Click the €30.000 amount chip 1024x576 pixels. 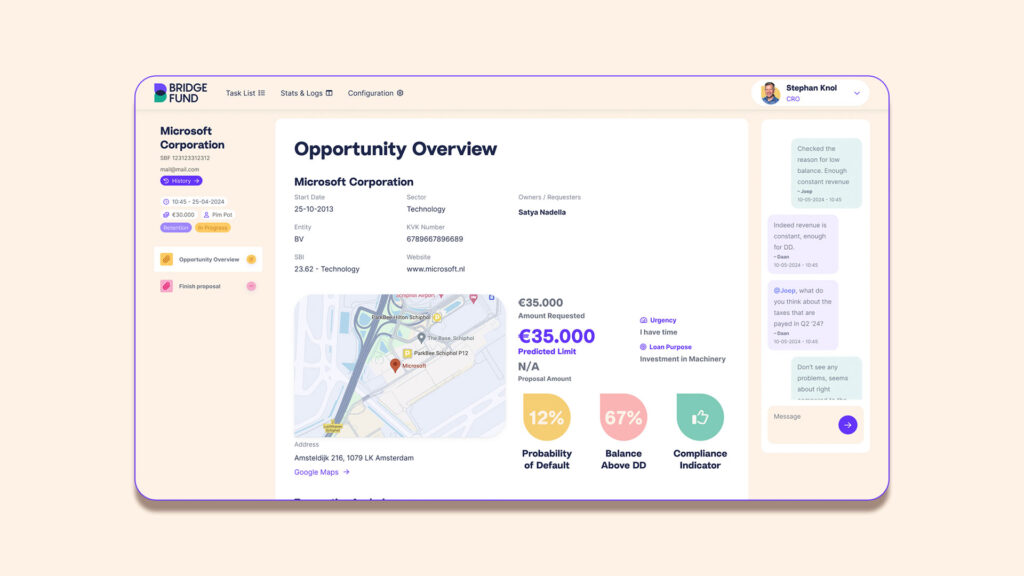click(x=179, y=215)
